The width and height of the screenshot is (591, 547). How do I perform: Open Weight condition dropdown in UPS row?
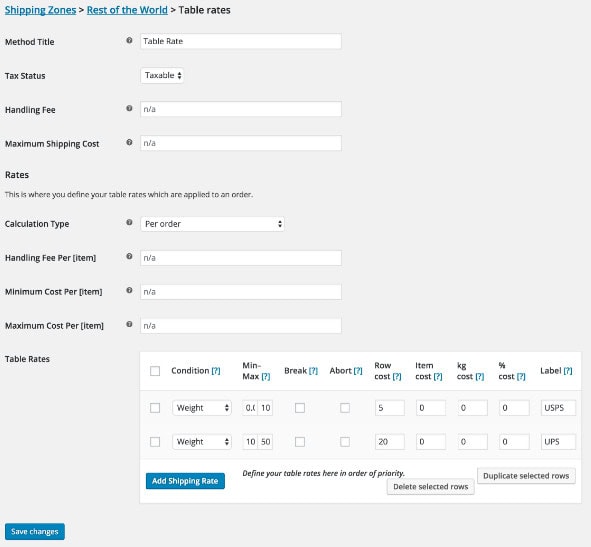point(202,442)
